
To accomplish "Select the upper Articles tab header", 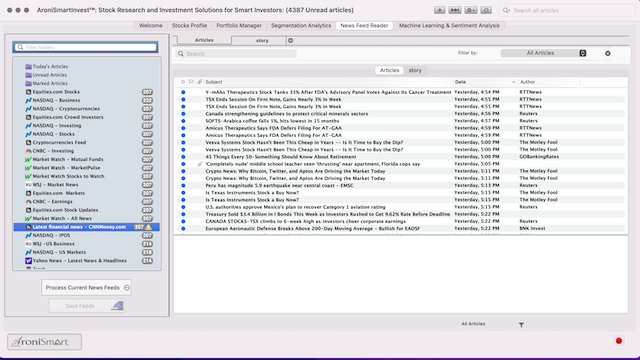I will [204, 40].
